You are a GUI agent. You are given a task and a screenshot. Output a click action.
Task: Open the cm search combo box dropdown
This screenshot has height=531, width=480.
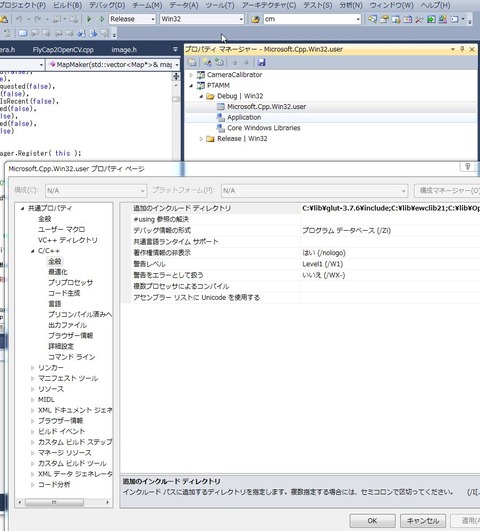click(x=358, y=19)
